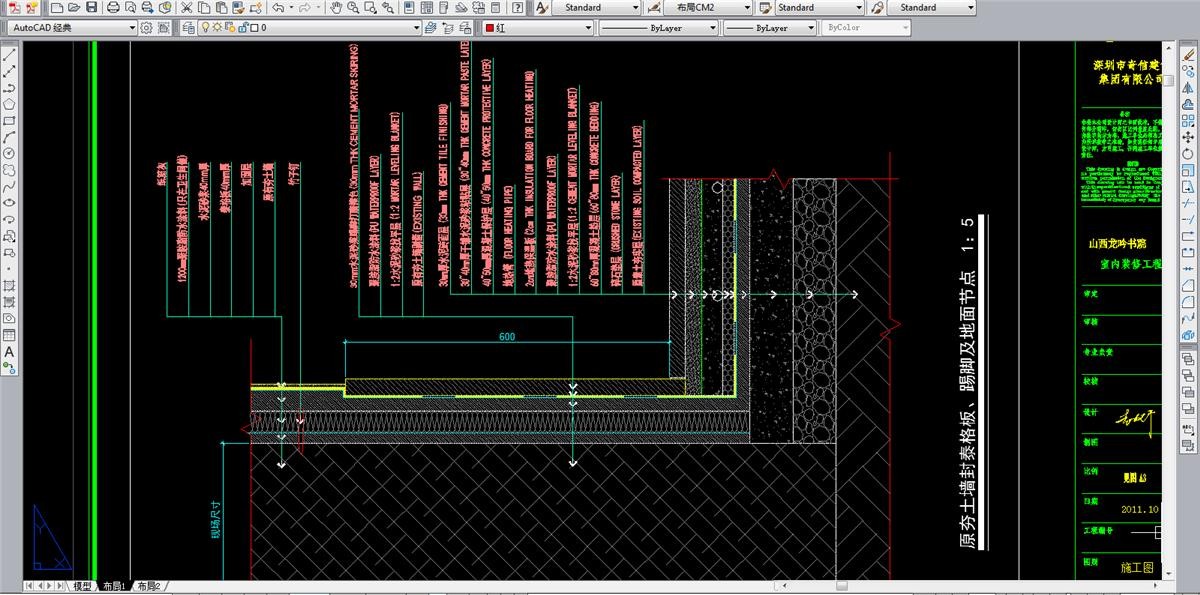Click the workspace settings gear button
Image resolution: width=1200 pixels, height=595 pixels.
tap(148, 28)
